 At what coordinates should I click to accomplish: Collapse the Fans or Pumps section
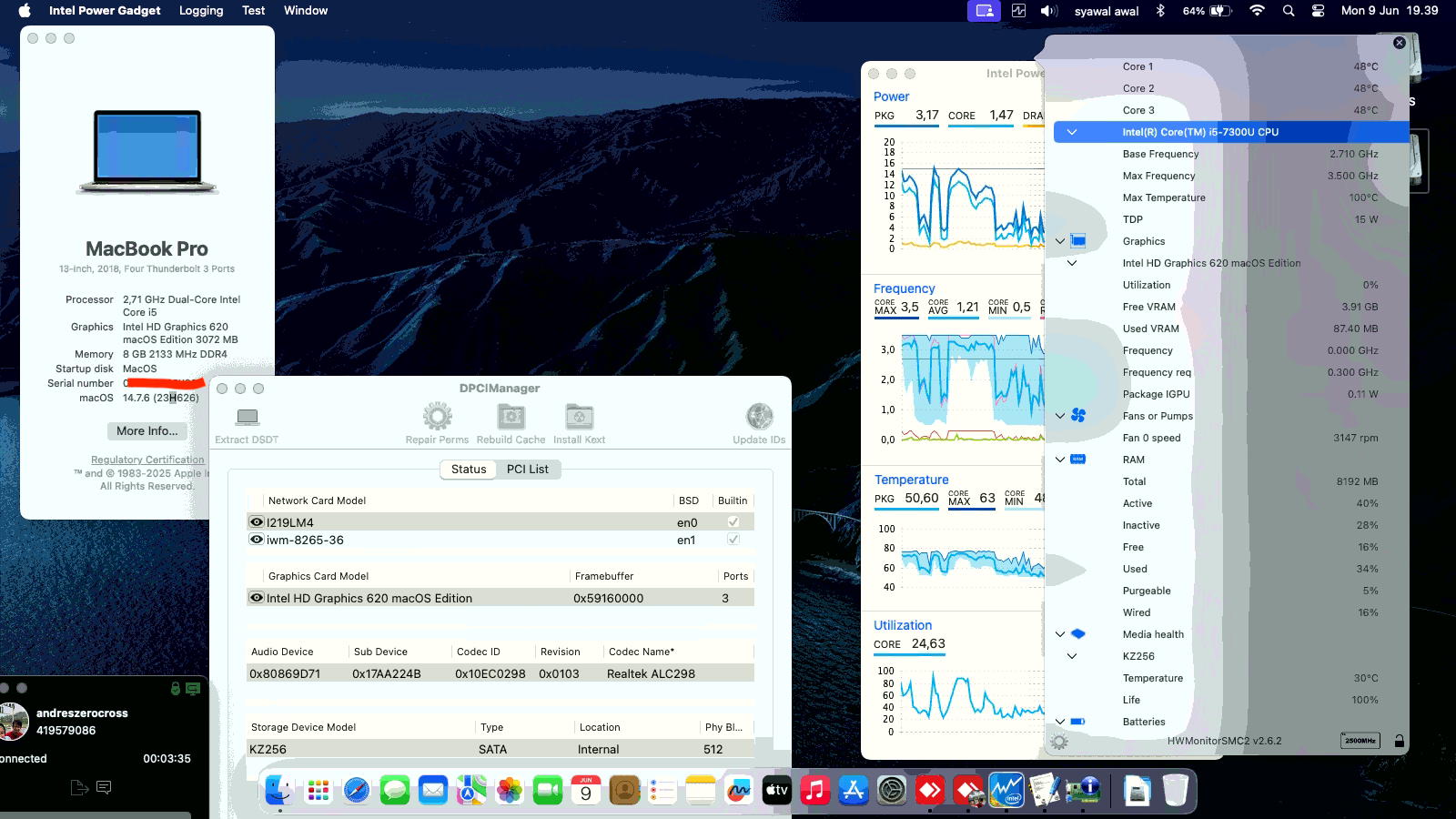click(1059, 416)
